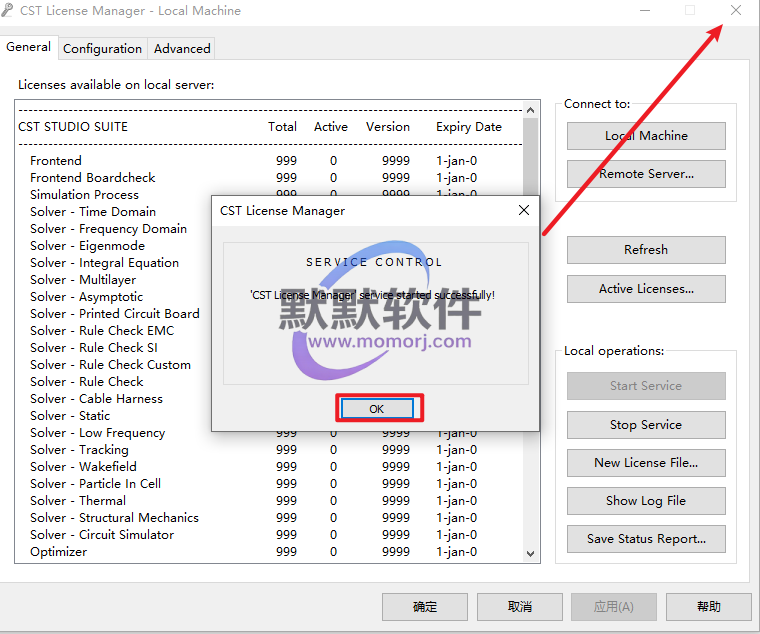Click the 帮助 button
The width and height of the screenshot is (760, 634).
click(709, 606)
